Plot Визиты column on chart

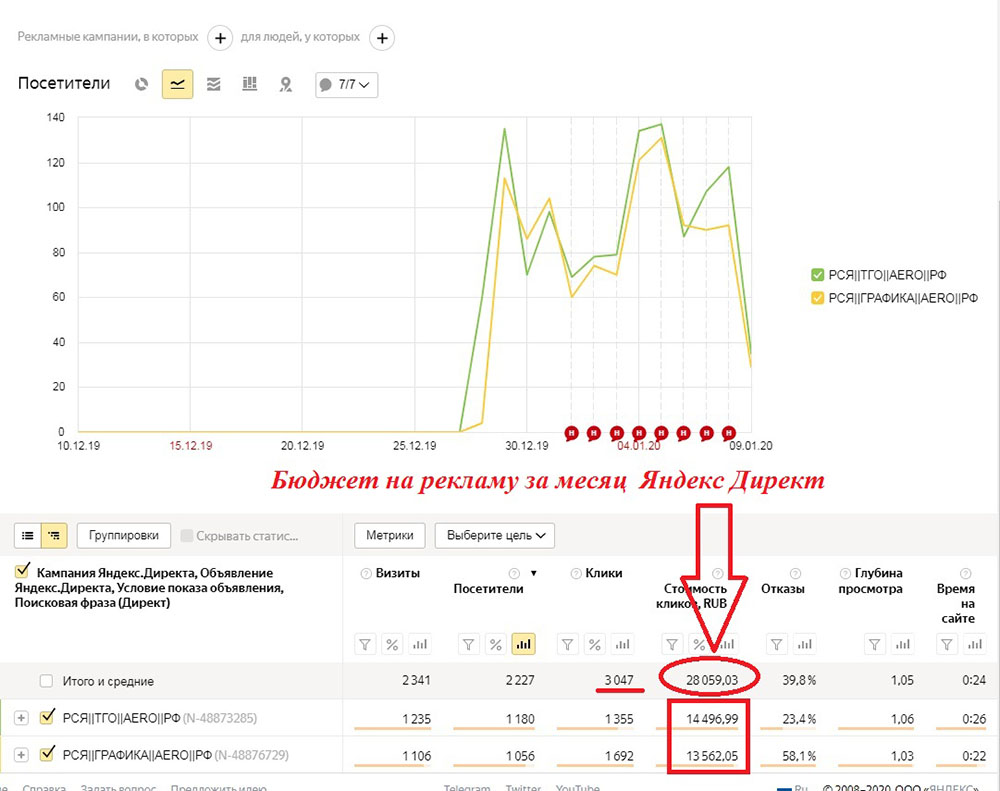420,644
